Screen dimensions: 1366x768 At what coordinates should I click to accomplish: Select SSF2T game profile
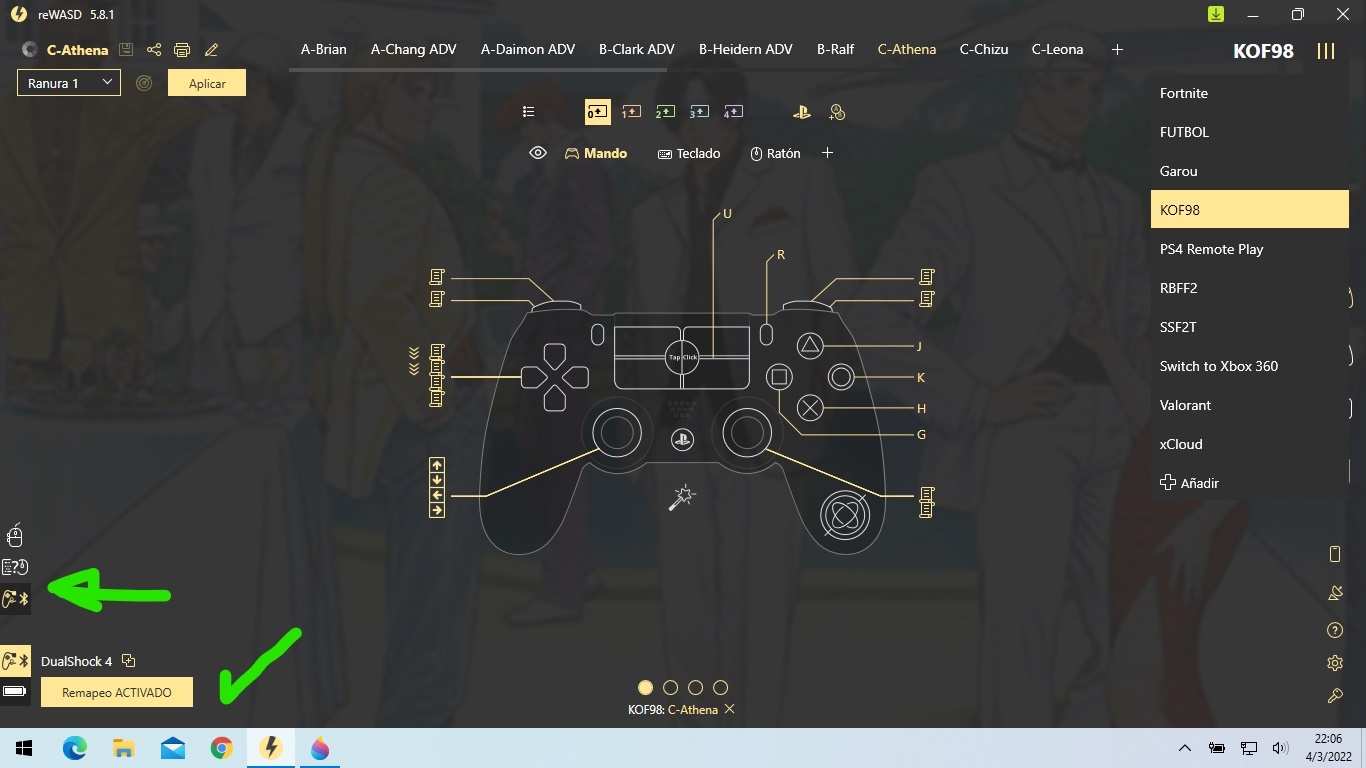click(1250, 327)
